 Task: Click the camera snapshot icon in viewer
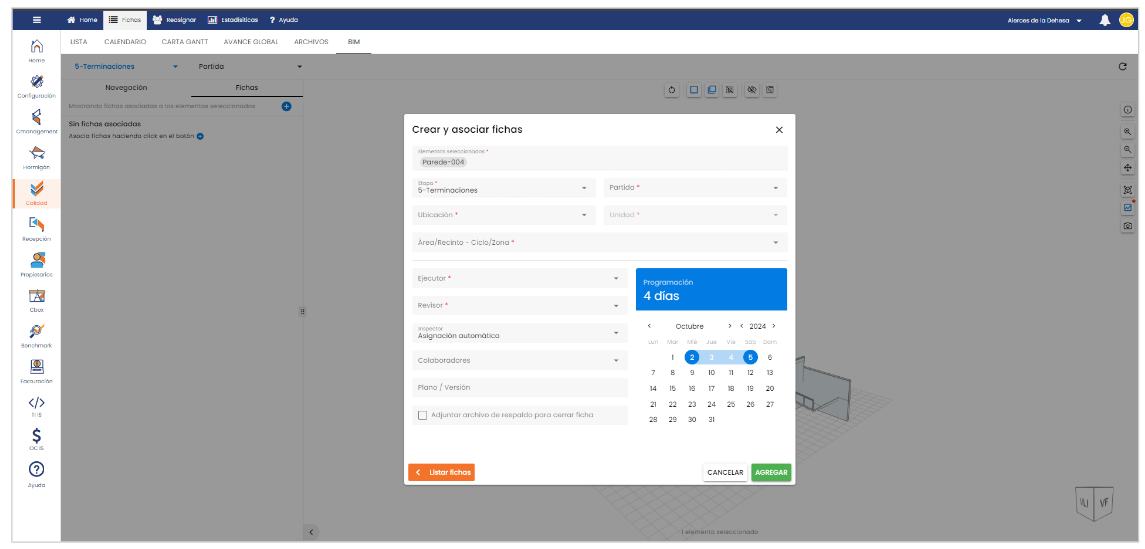tap(1128, 226)
